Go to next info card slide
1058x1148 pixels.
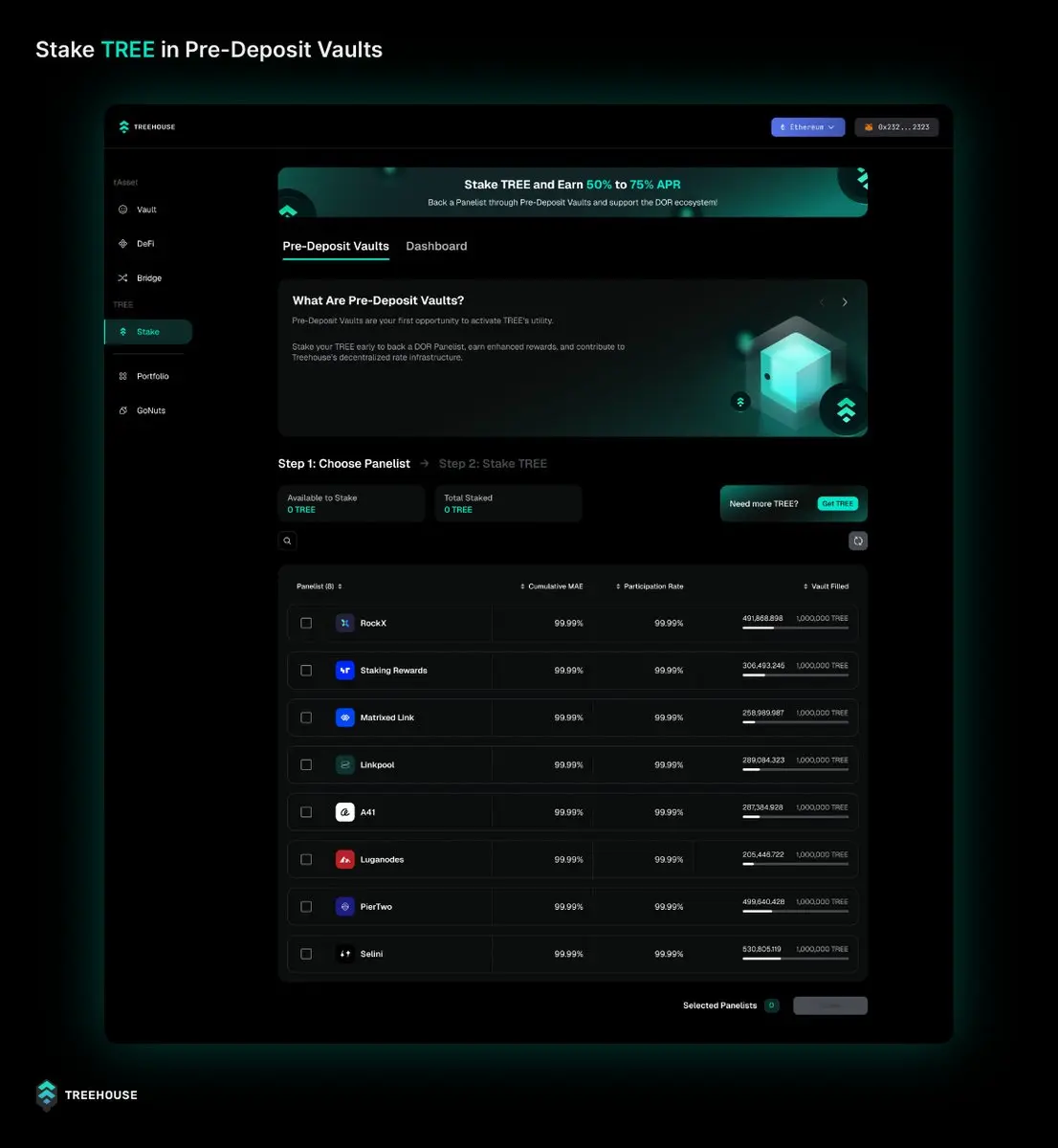pos(845,302)
